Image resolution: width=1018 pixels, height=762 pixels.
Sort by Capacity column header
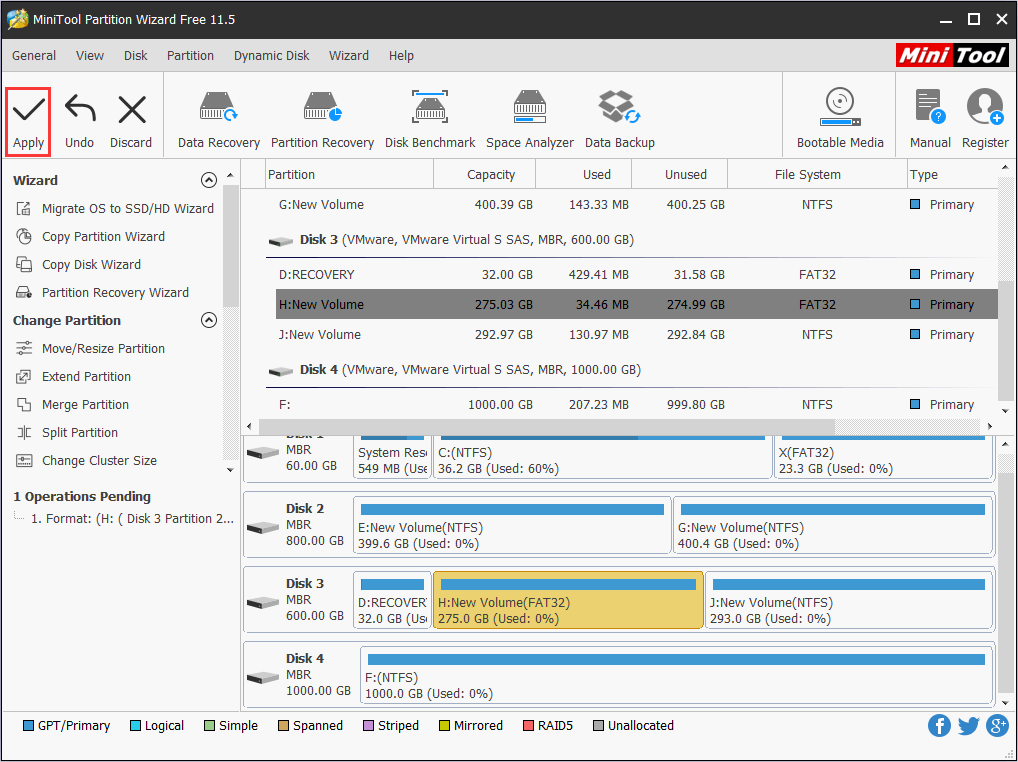pos(484,175)
